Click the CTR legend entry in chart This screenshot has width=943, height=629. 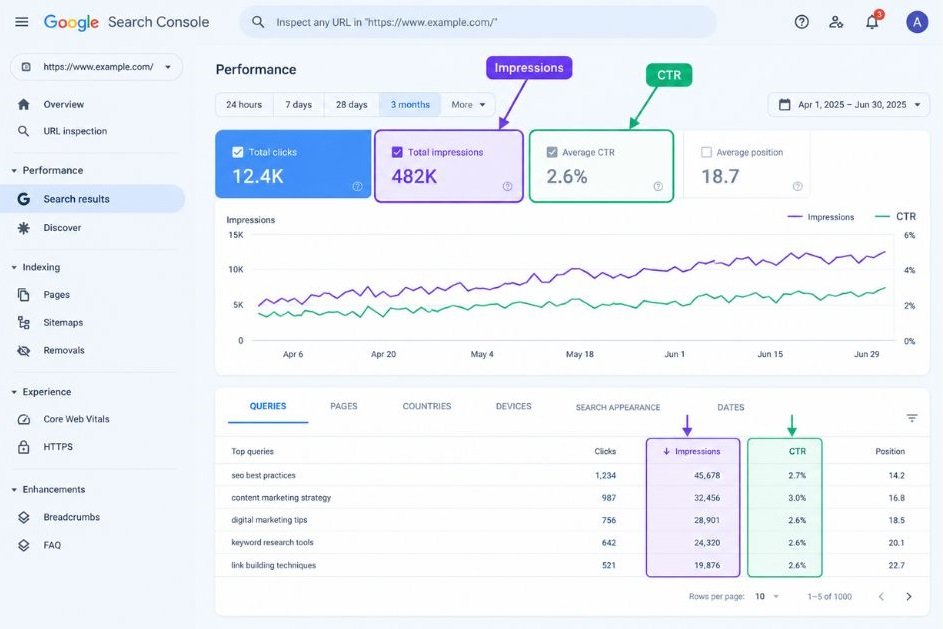pos(895,216)
